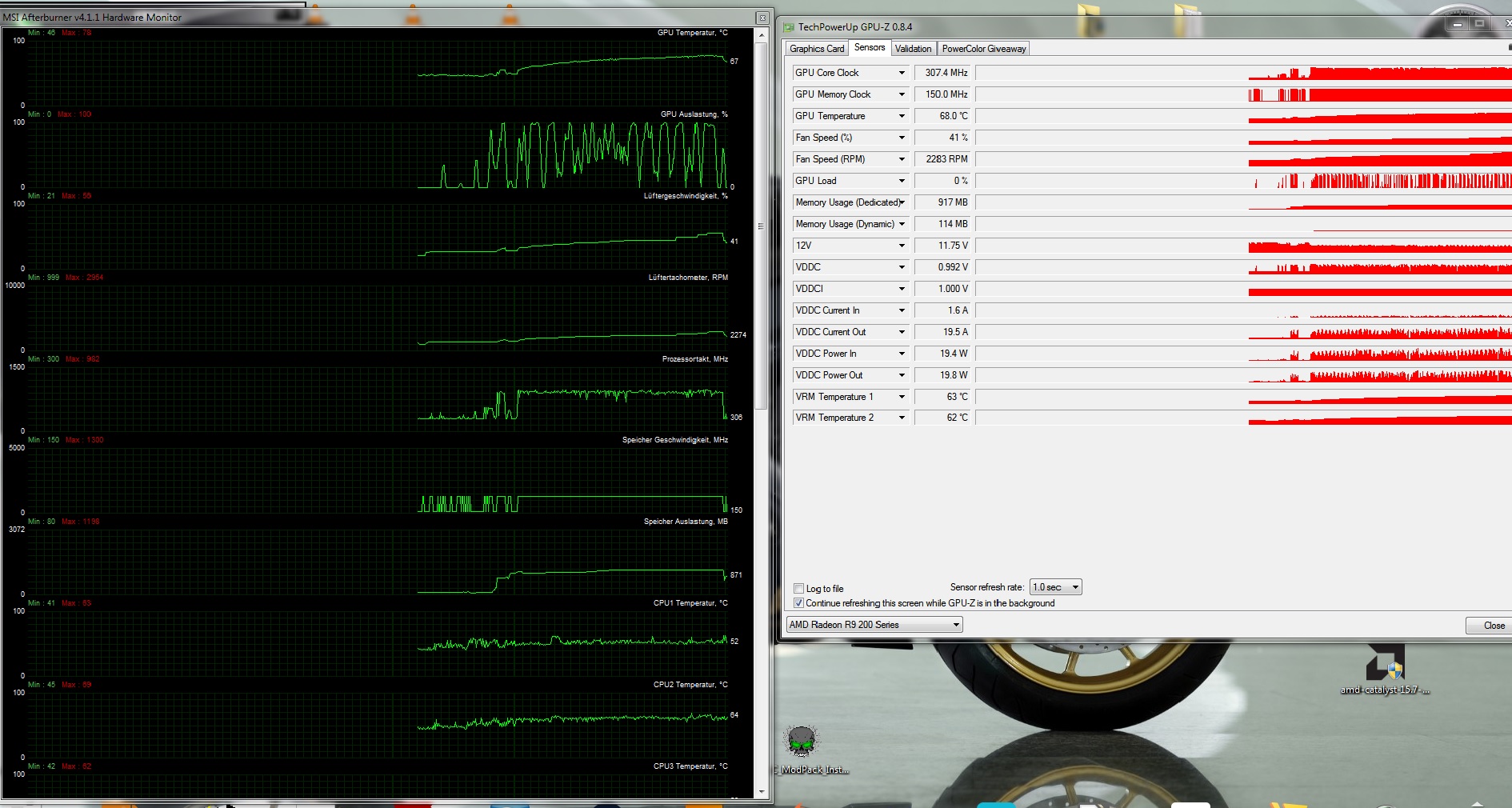The image size is (1512, 808).
Task: Click the Memory Usage Dedicated value 917 MB
Action: (x=942, y=202)
